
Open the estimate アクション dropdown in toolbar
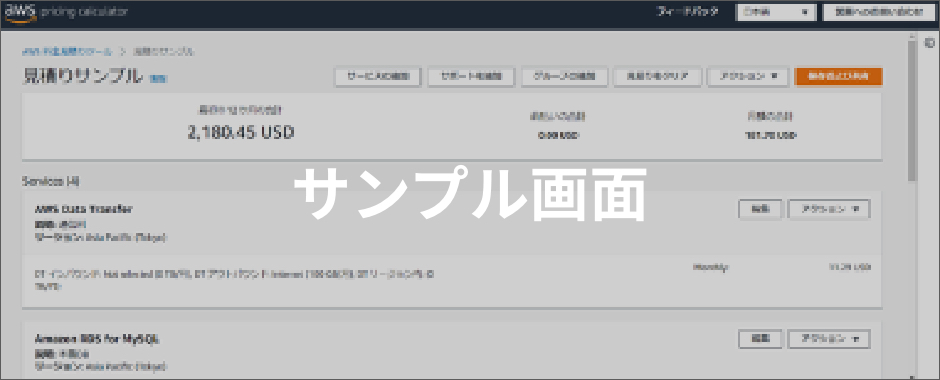pos(748,77)
